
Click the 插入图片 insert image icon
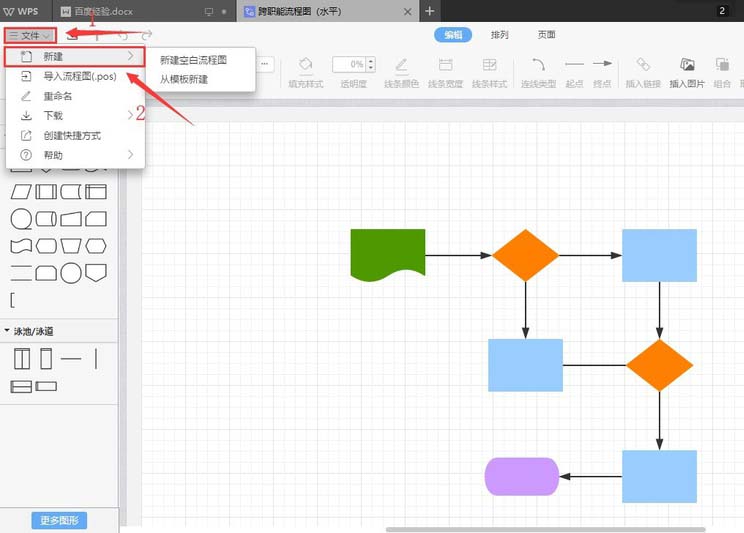(x=687, y=64)
